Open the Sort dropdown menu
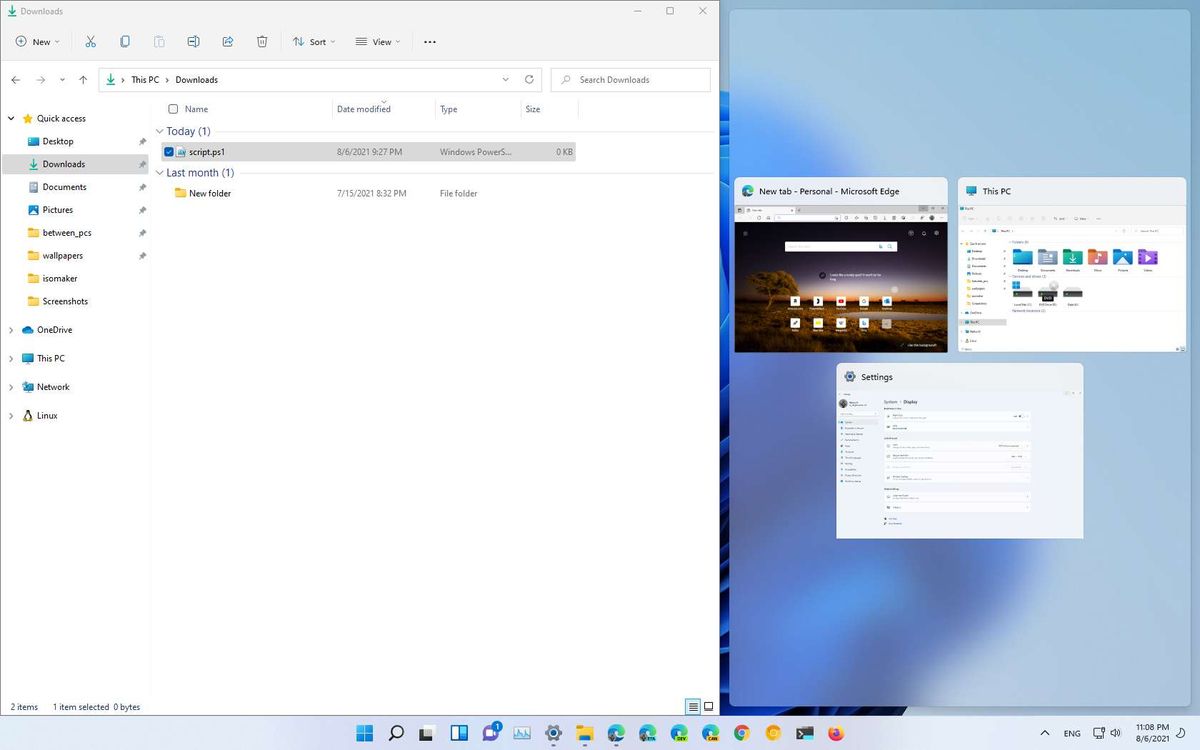 [314, 41]
